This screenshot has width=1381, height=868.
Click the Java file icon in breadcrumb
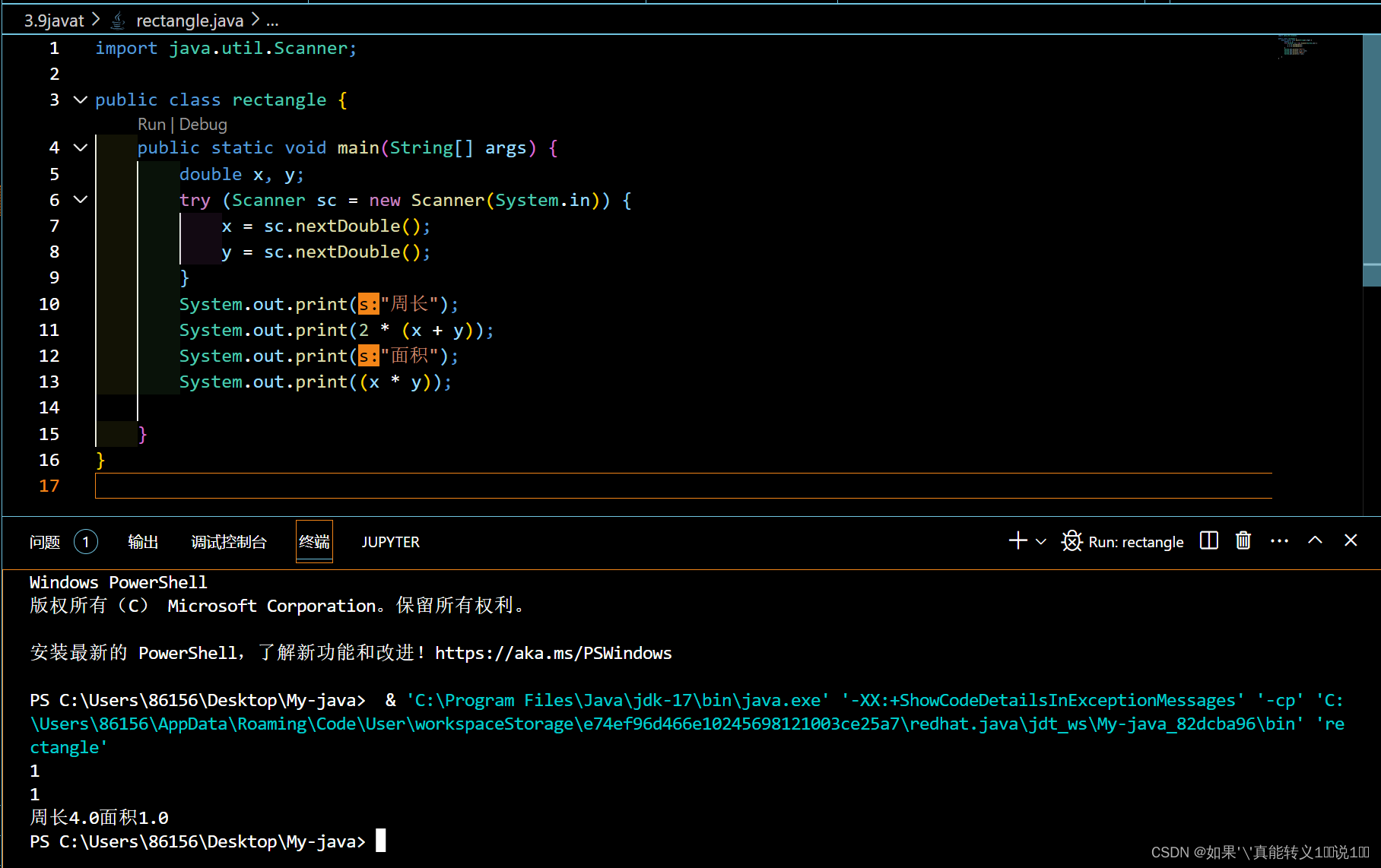tap(118, 21)
